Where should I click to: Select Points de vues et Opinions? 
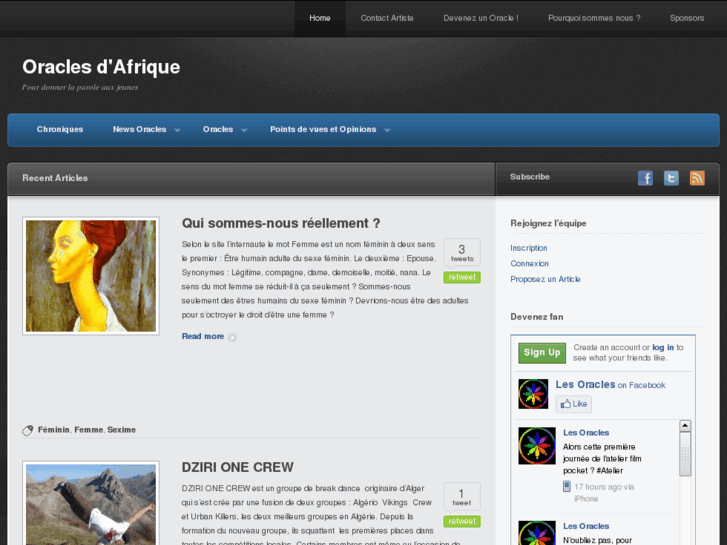click(323, 129)
